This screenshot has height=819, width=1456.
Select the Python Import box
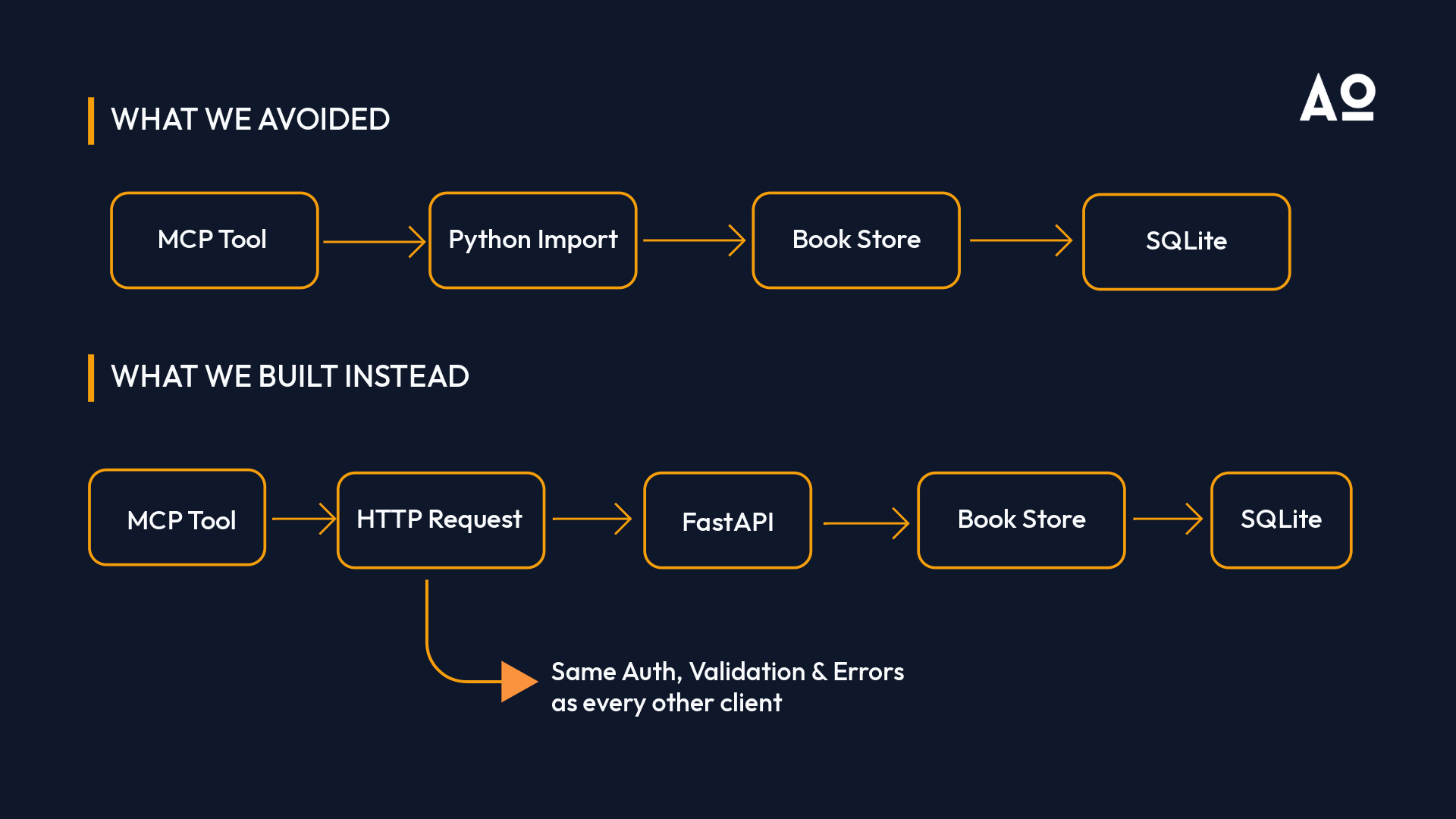coord(533,240)
